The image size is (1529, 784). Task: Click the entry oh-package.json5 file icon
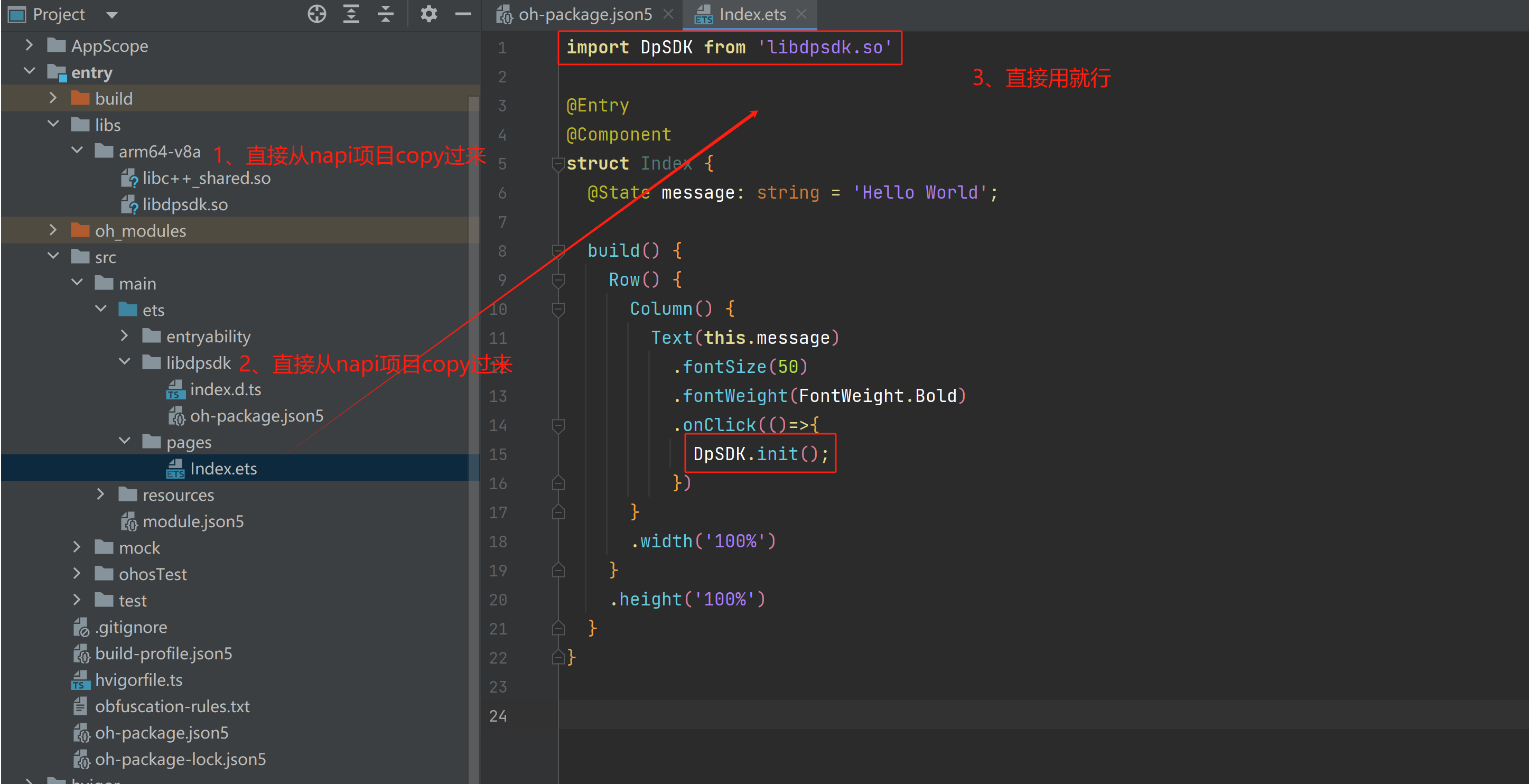pos(81,733)
